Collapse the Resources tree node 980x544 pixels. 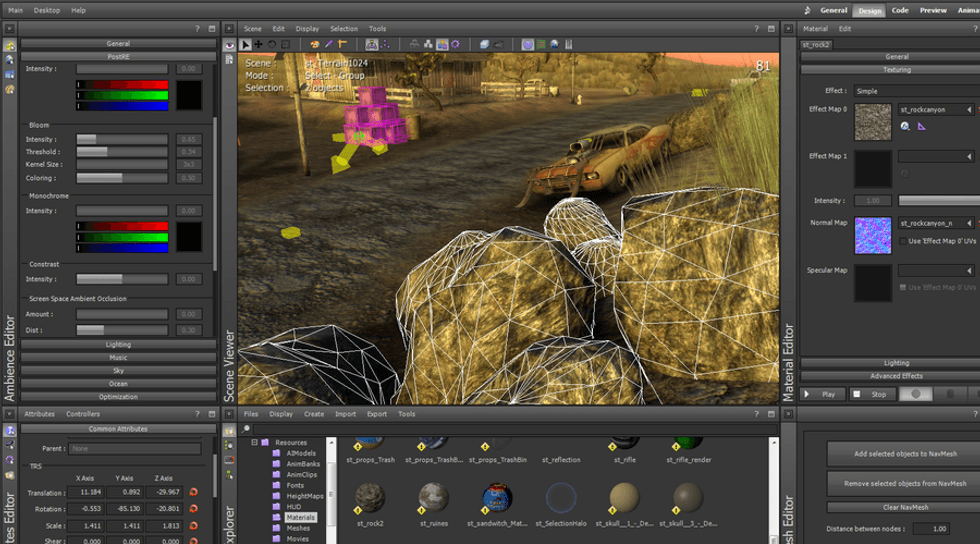[254, 442]
